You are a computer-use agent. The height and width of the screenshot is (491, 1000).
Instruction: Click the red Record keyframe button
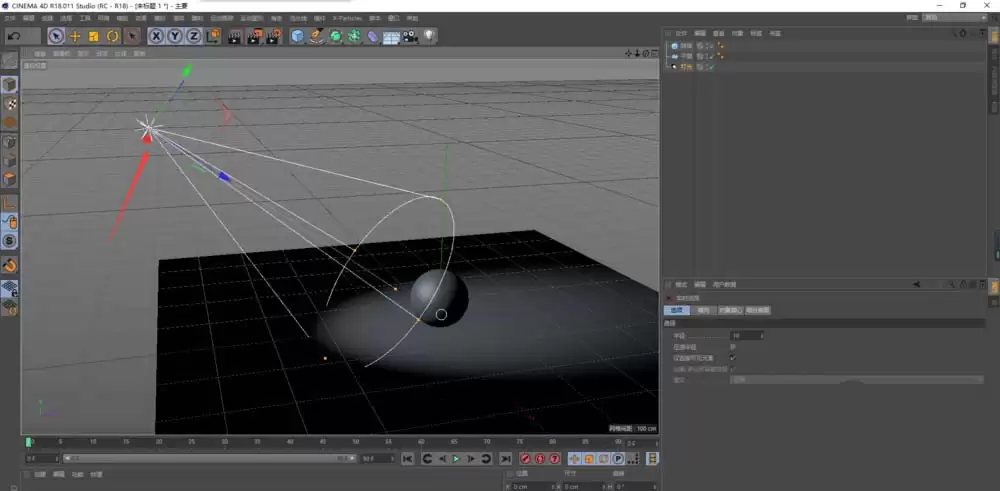[x=525, y=458]
